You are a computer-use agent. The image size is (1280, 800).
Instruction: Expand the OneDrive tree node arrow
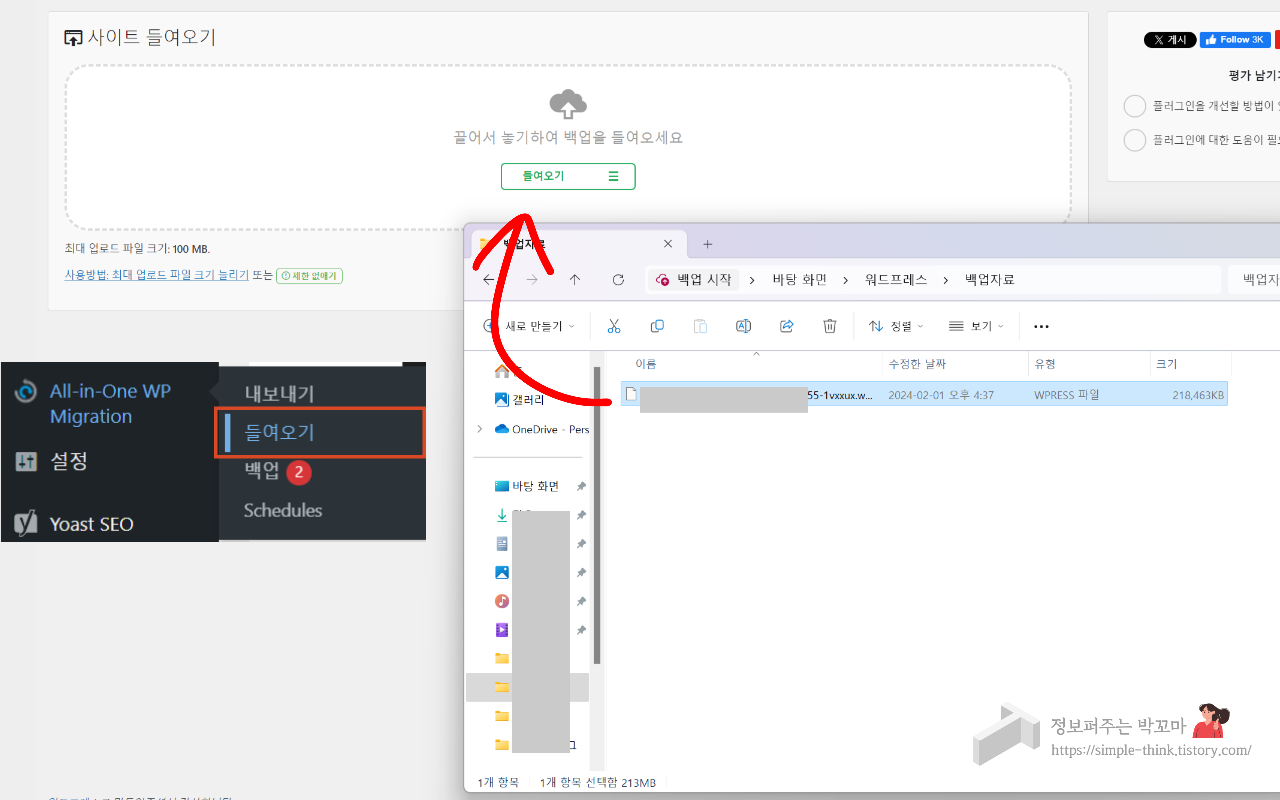coord(479,429)
